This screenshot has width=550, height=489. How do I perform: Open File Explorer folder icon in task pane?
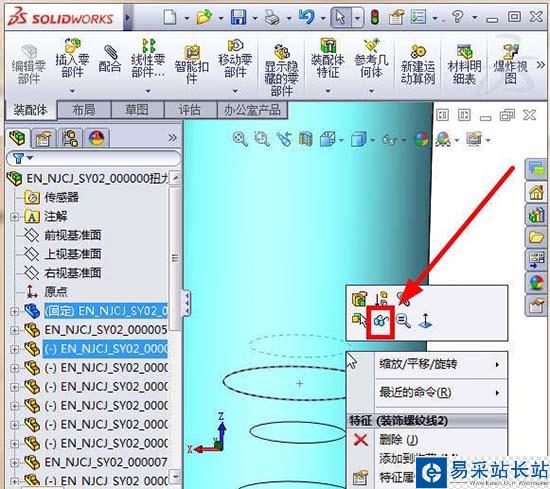coord(537,237)
